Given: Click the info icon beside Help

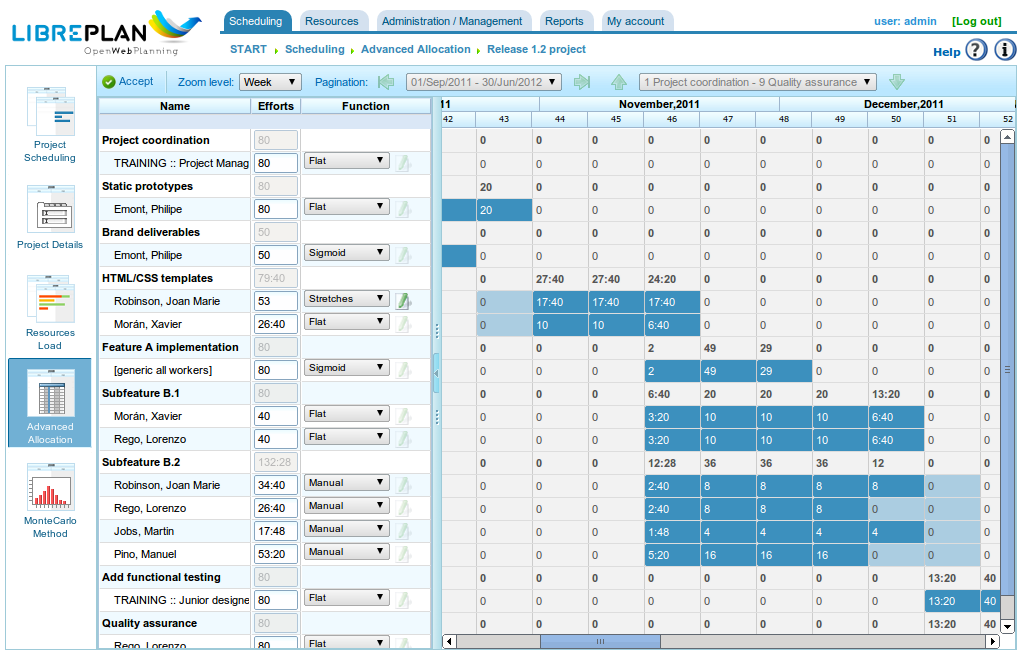Looking at the screenshot, I should coord(1004,50).
